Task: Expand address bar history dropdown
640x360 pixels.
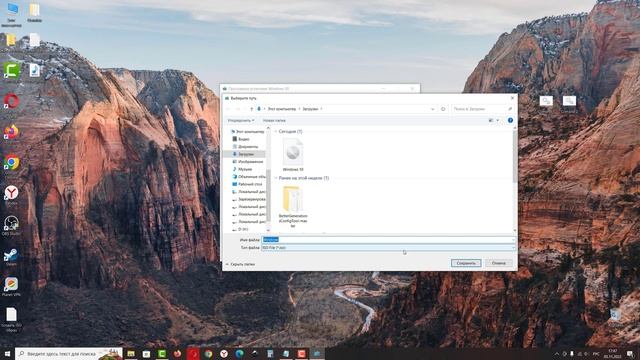Action: pos(432,109)
